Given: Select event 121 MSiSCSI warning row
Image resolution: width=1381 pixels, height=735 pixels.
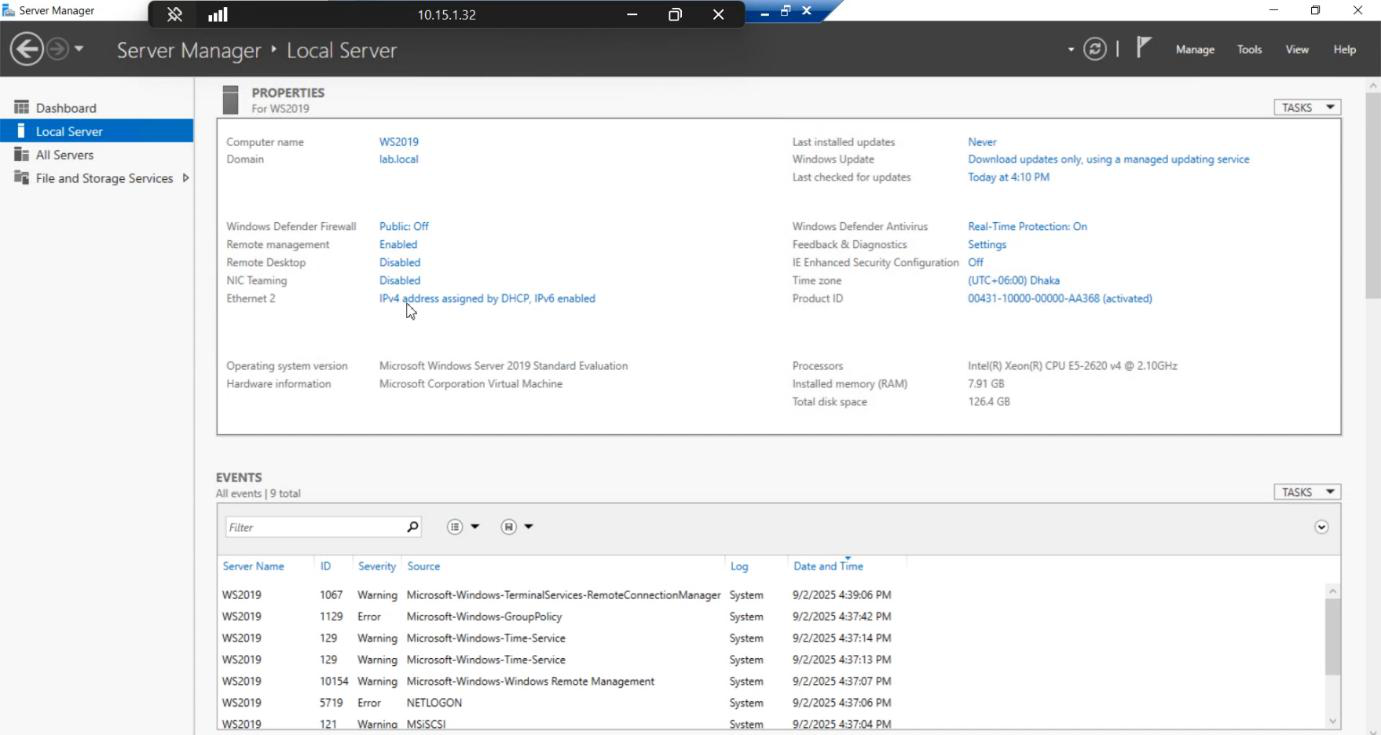Looking at the screenshot, I should [x=770, y=723].
